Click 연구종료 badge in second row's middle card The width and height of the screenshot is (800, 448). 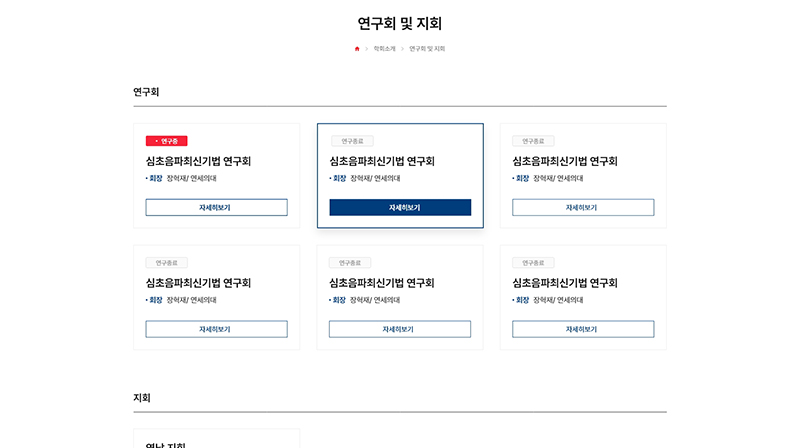[350, 263]
